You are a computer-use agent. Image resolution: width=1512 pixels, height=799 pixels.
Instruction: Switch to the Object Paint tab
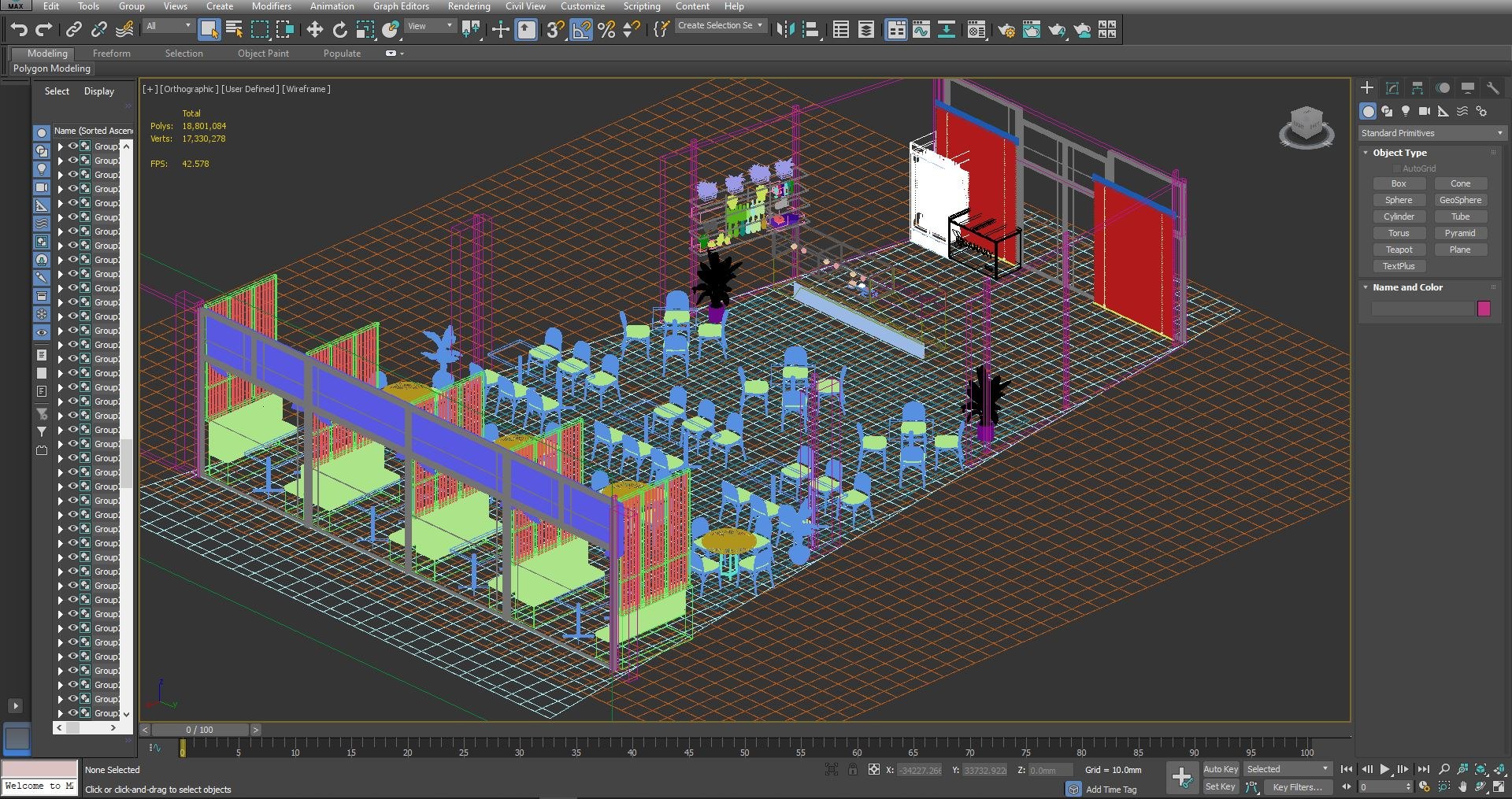263,54
